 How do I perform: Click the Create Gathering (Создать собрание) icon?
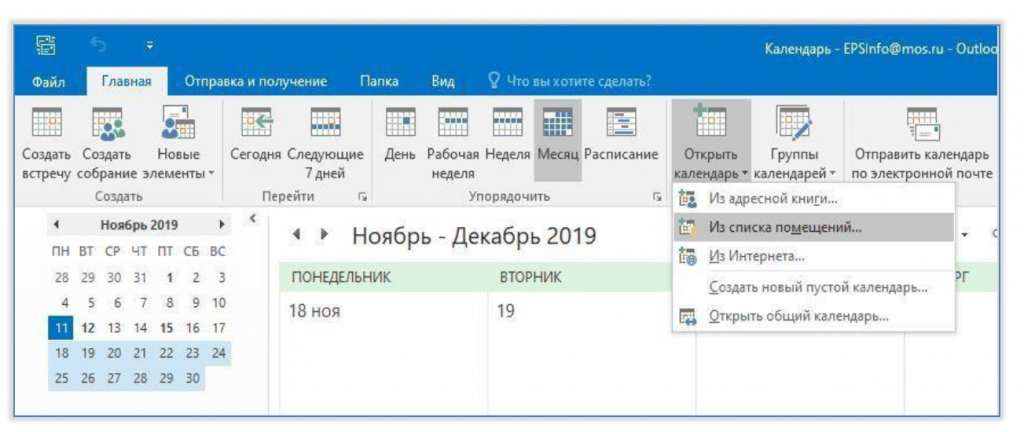(x=103, y=140)
